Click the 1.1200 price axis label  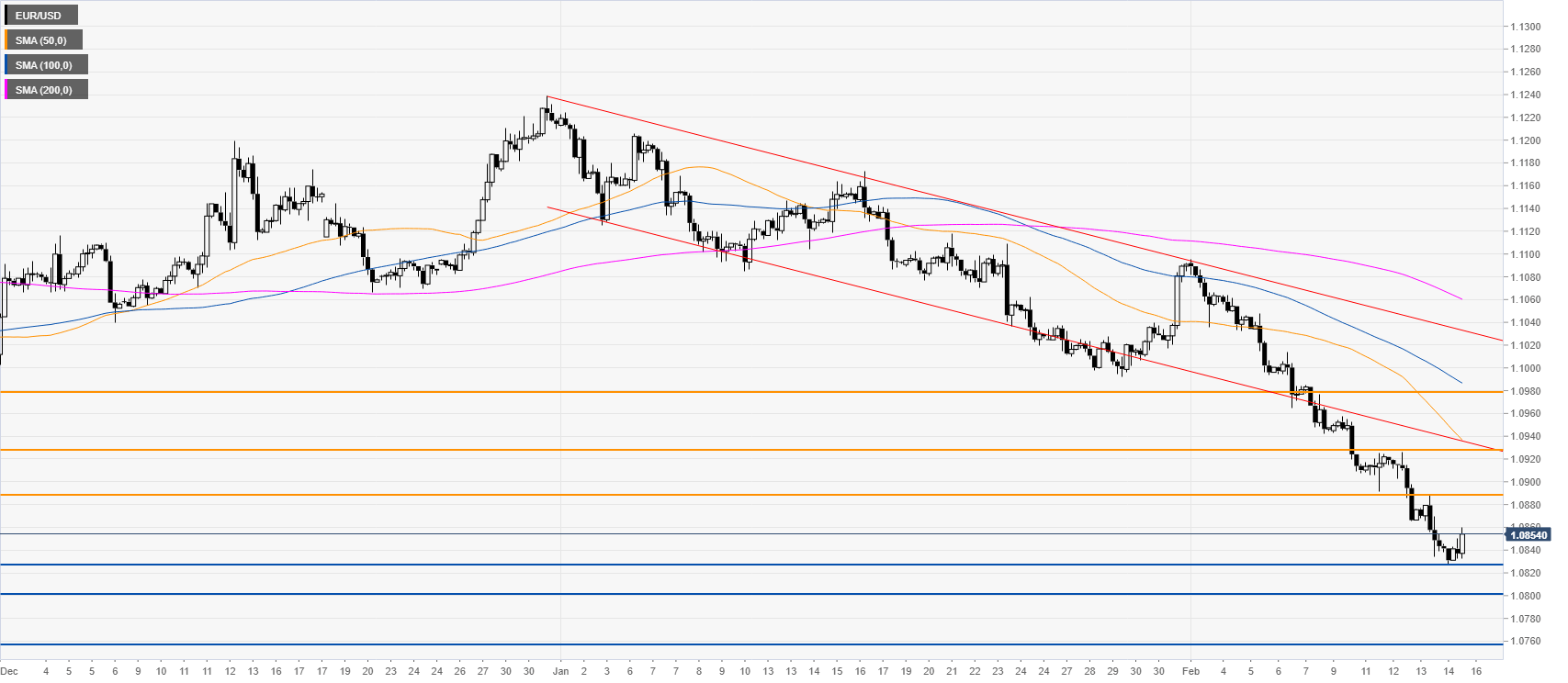pos(1525,140)
